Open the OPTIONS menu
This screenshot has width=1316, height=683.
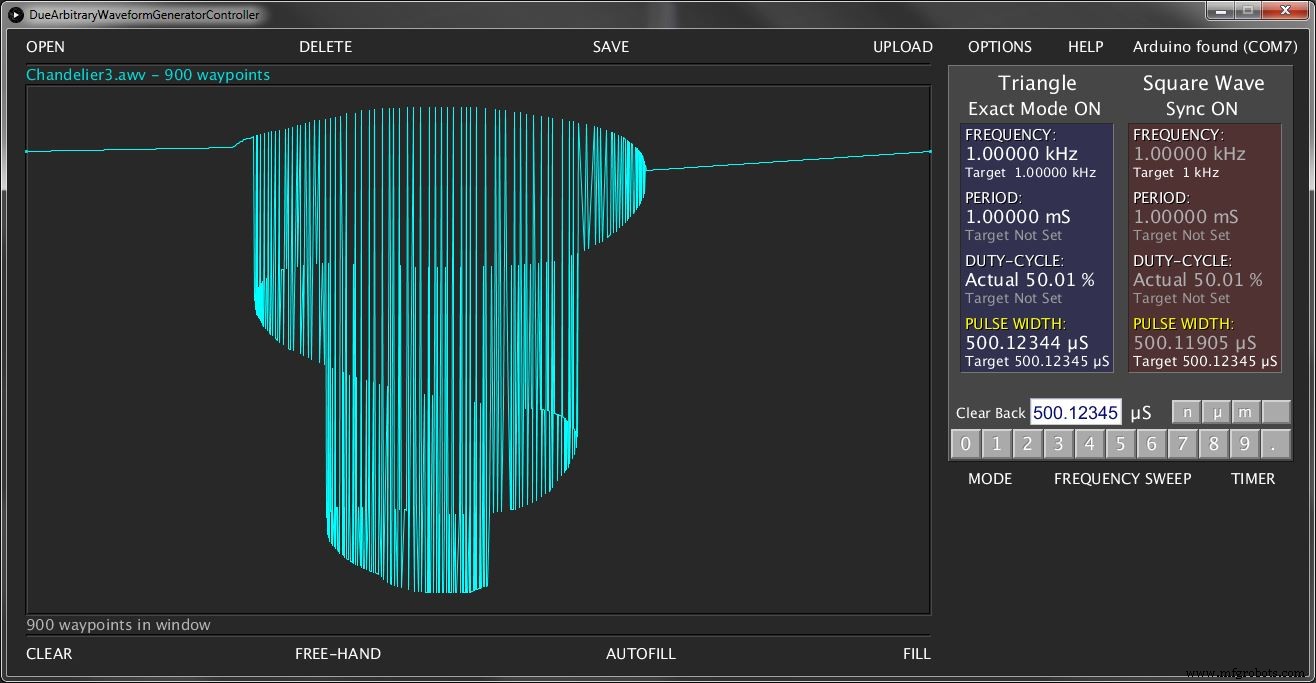tap(999, 46)
